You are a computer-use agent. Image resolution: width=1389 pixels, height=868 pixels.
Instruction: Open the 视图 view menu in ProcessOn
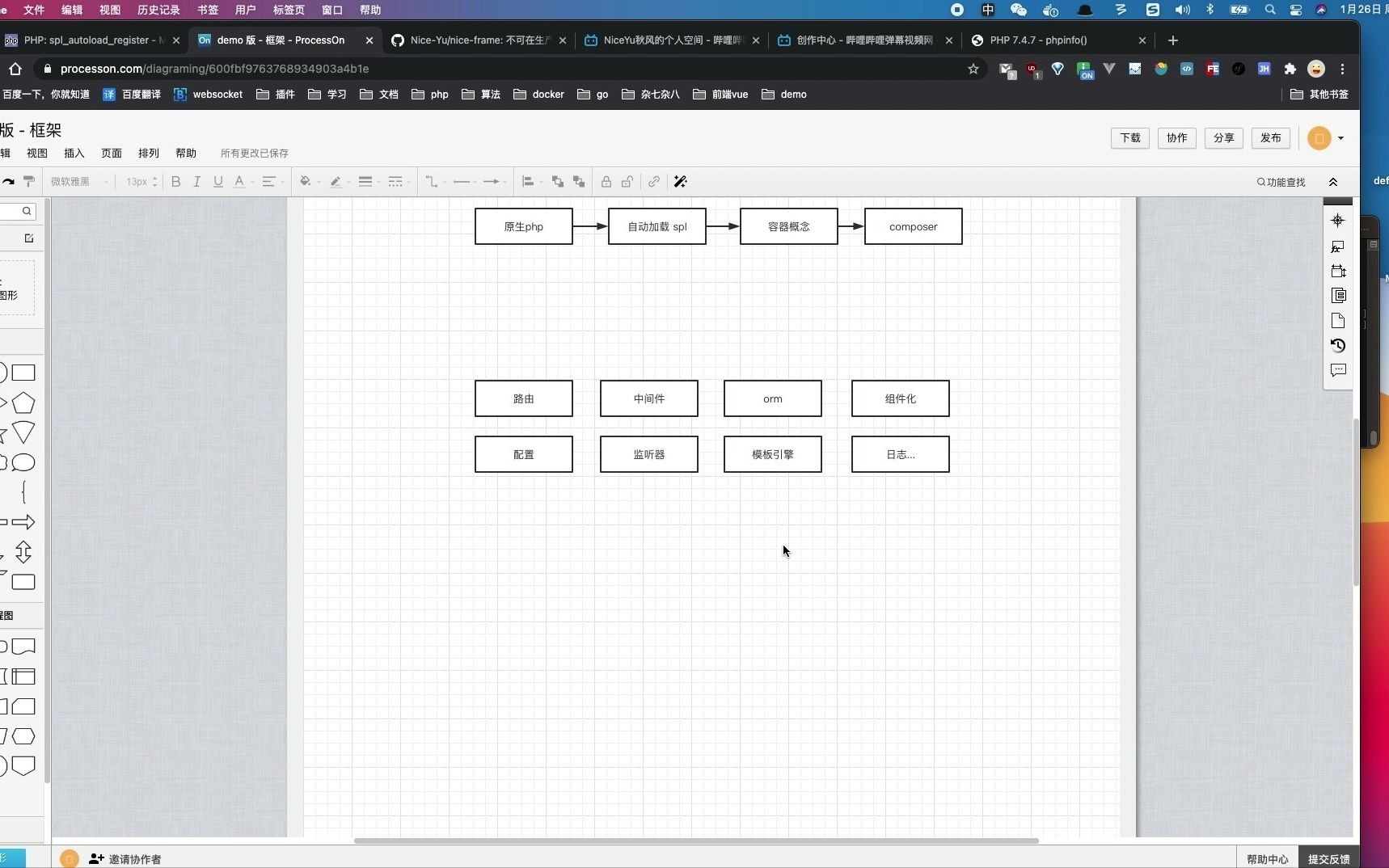[37, 153]
